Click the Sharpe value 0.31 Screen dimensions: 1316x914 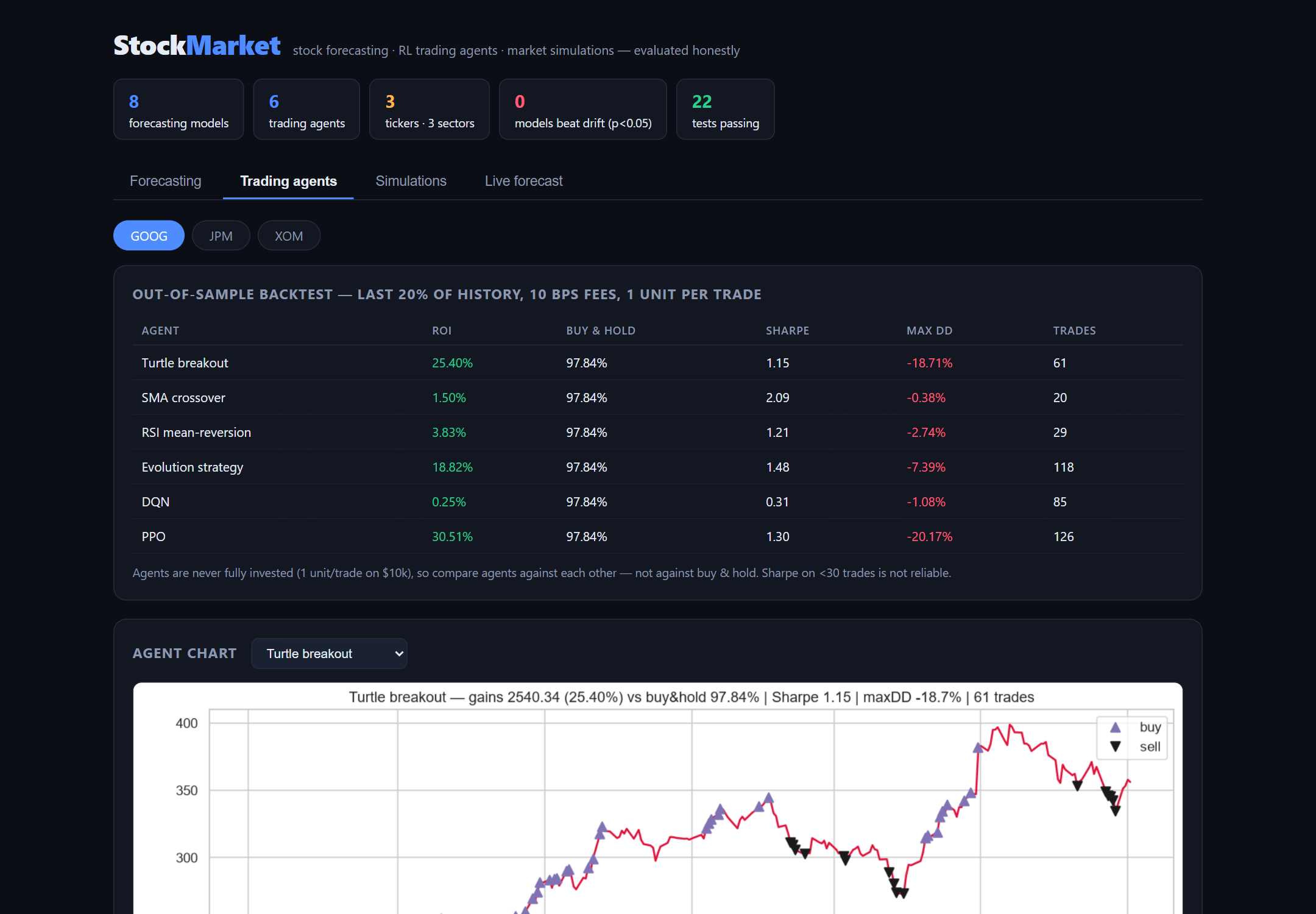click(777, 502)
